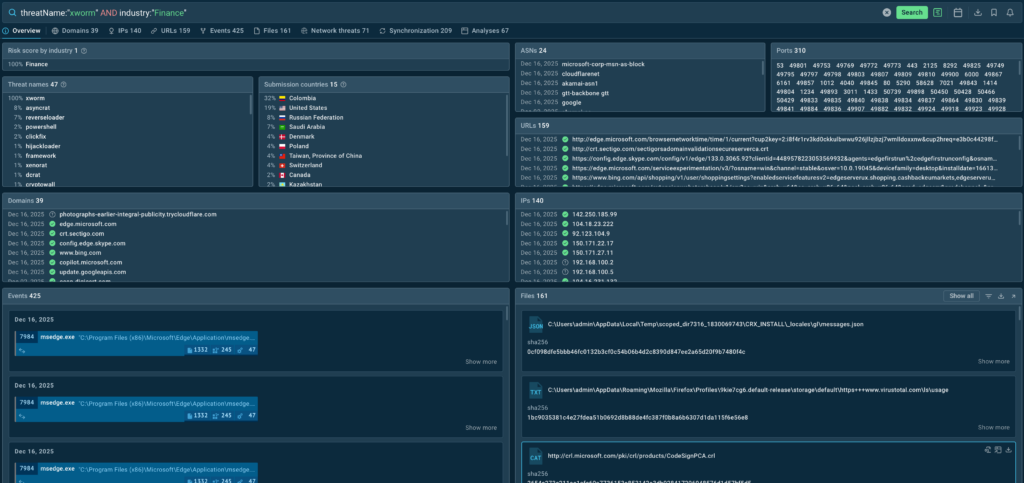
Task: Open the calendar date filter icon
Action: [957, 12]
